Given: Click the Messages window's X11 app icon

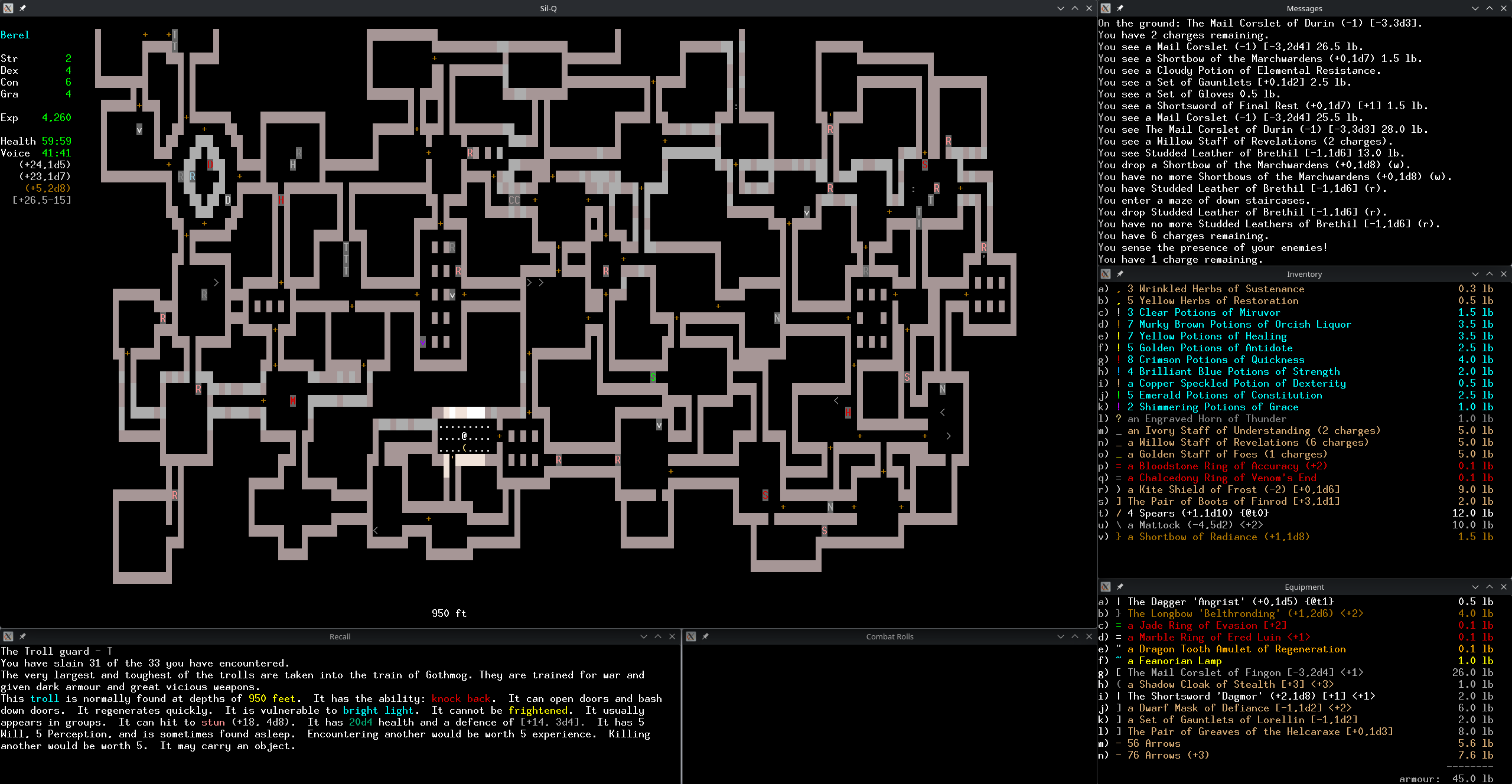Looking at the screenshot, I should point(1106,8).
